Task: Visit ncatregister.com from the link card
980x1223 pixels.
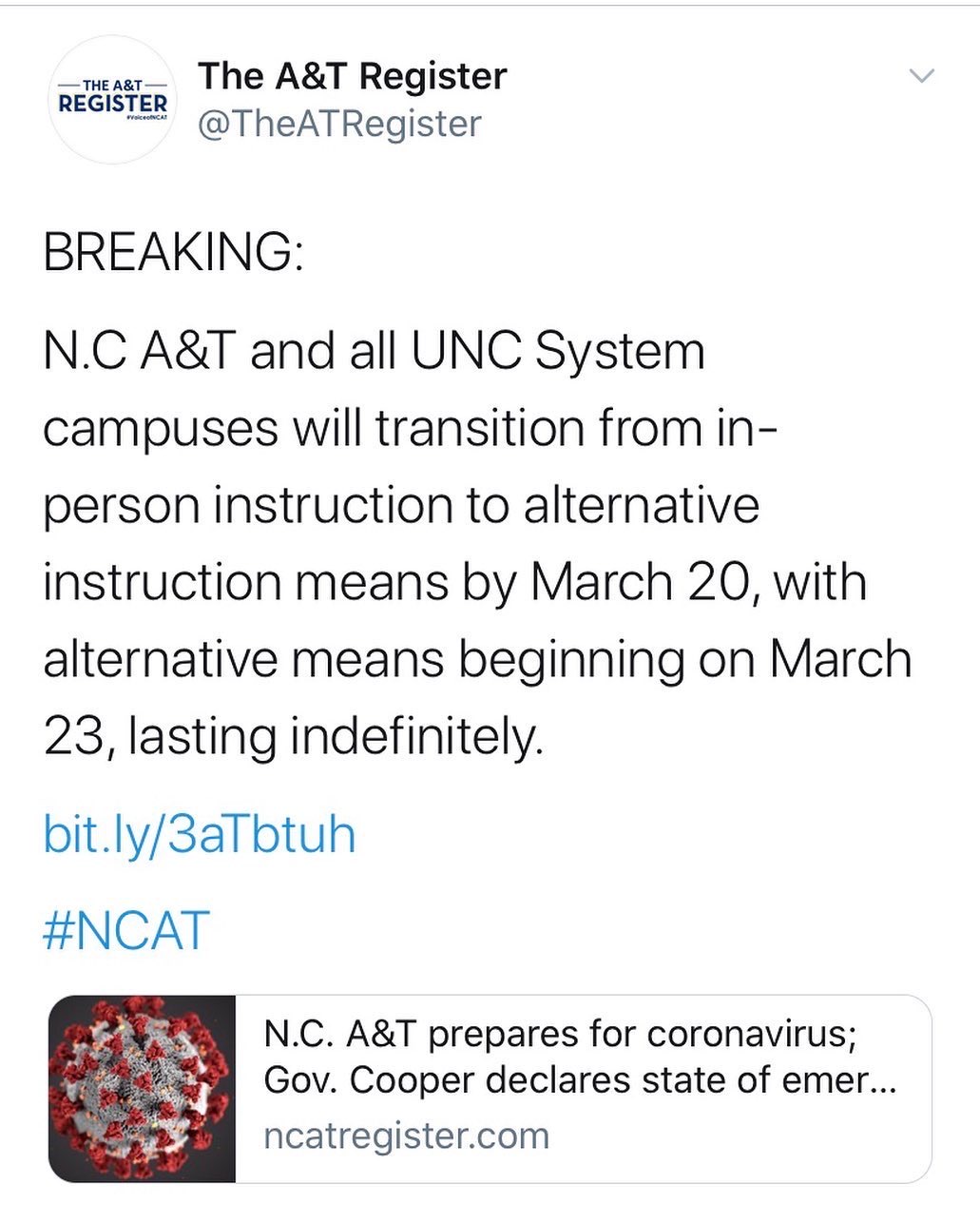Action: tap(407, 1136)
